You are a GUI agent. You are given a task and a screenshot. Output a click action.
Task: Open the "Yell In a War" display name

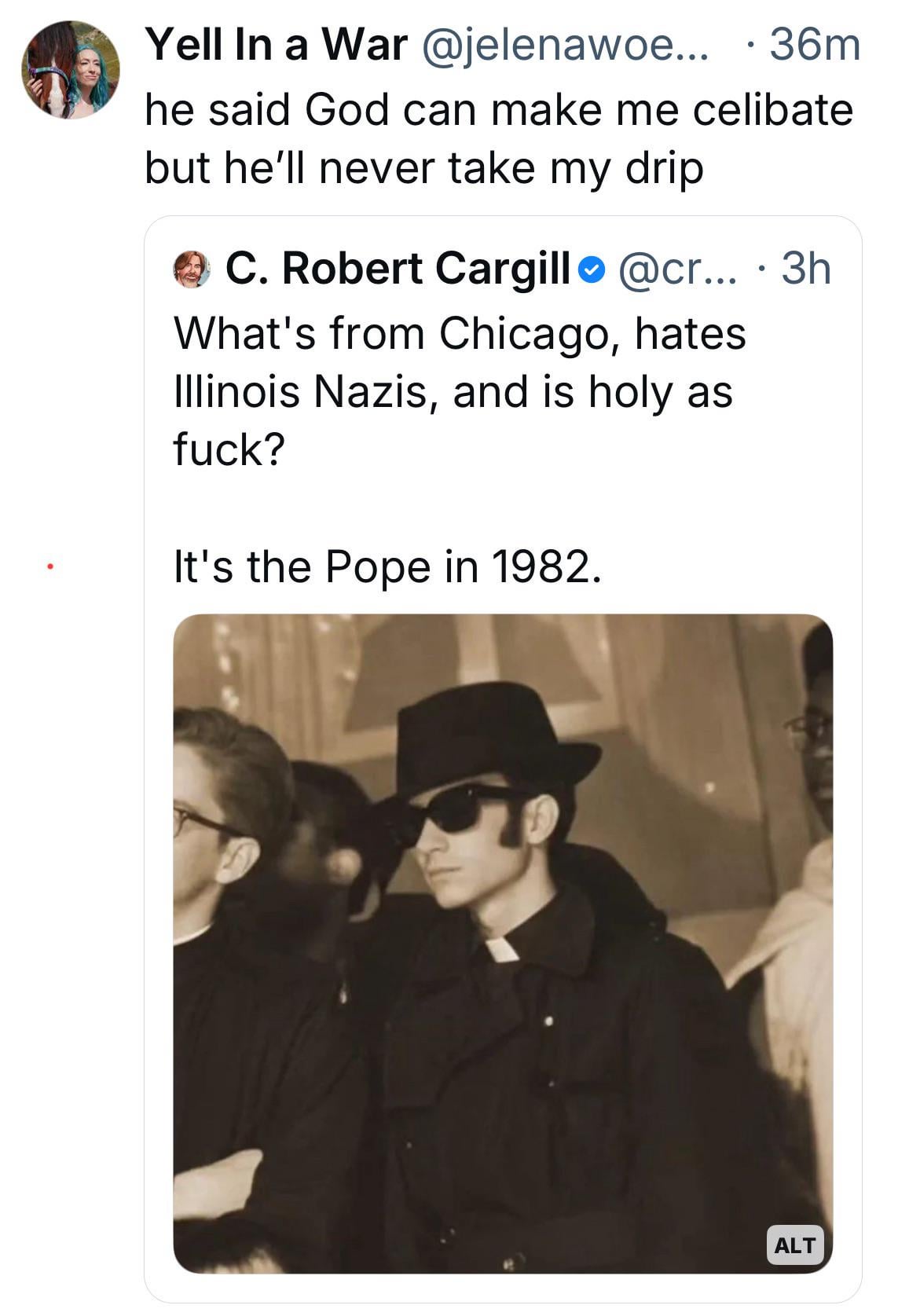point(277,44)
